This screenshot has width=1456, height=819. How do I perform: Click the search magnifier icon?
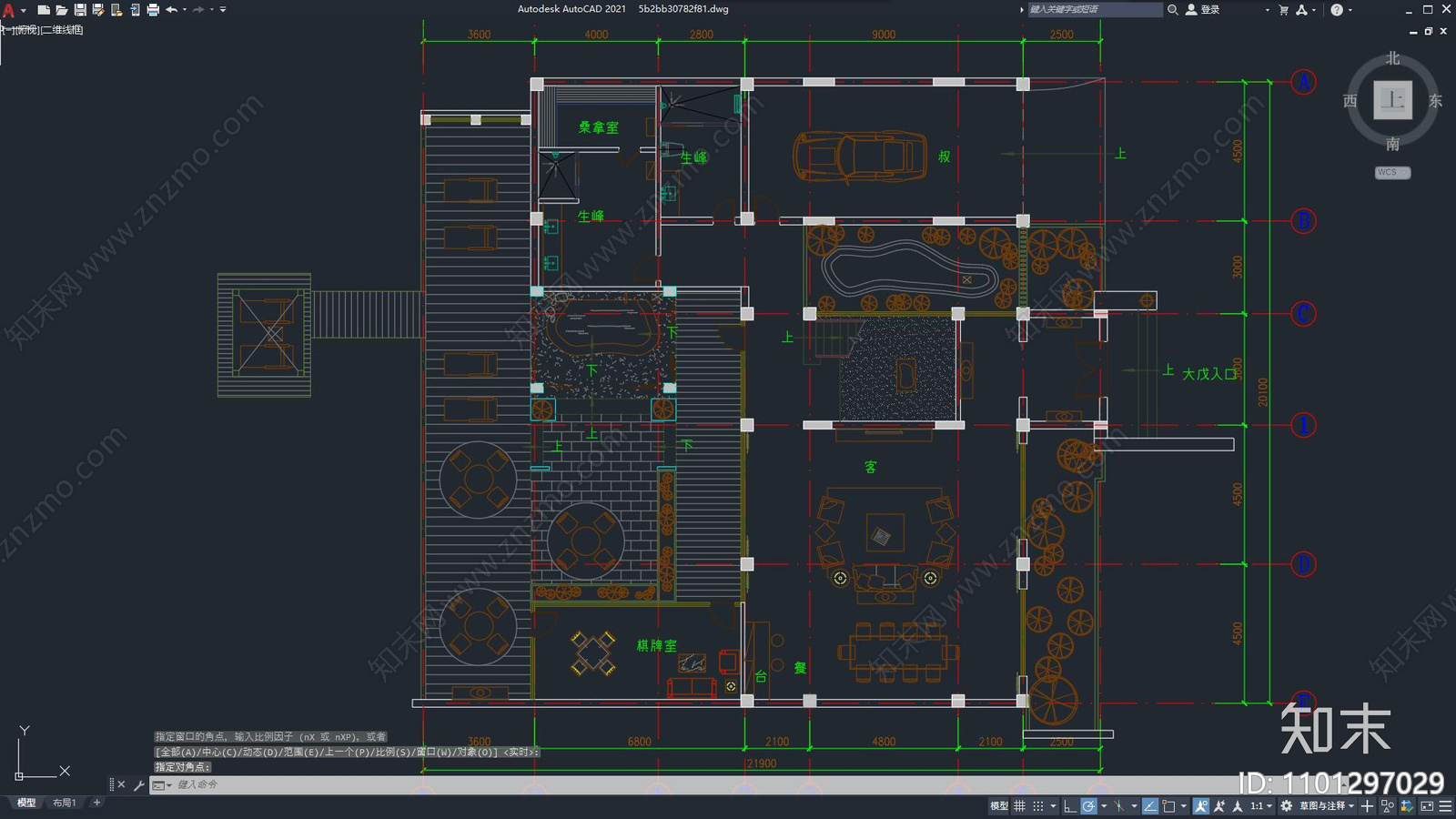tap(1173, 9)
